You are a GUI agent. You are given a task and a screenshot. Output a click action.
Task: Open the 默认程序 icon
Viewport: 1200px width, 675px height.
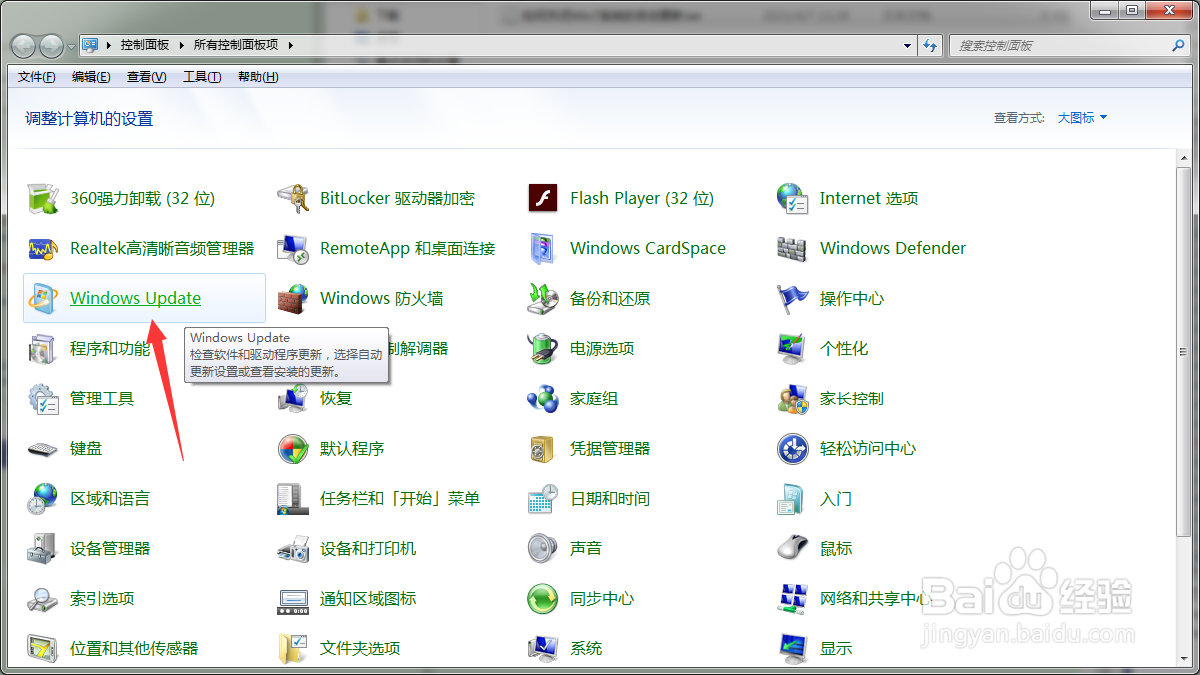click(x=293, y=448)
